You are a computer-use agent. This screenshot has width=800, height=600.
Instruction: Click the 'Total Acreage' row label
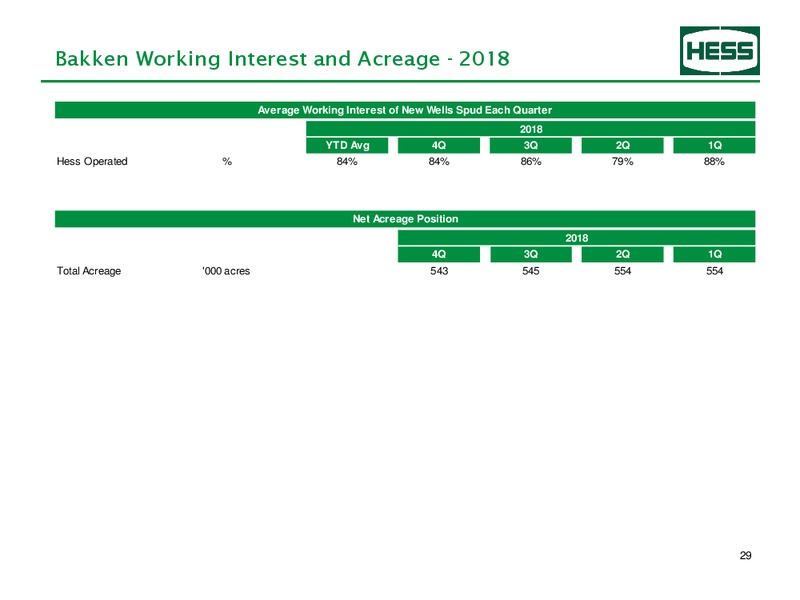[x=89, y=271]
